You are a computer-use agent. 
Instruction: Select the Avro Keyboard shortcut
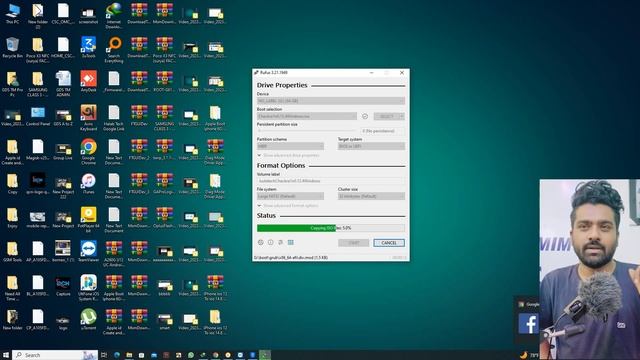pyautogui.click(x=88, y=118)
